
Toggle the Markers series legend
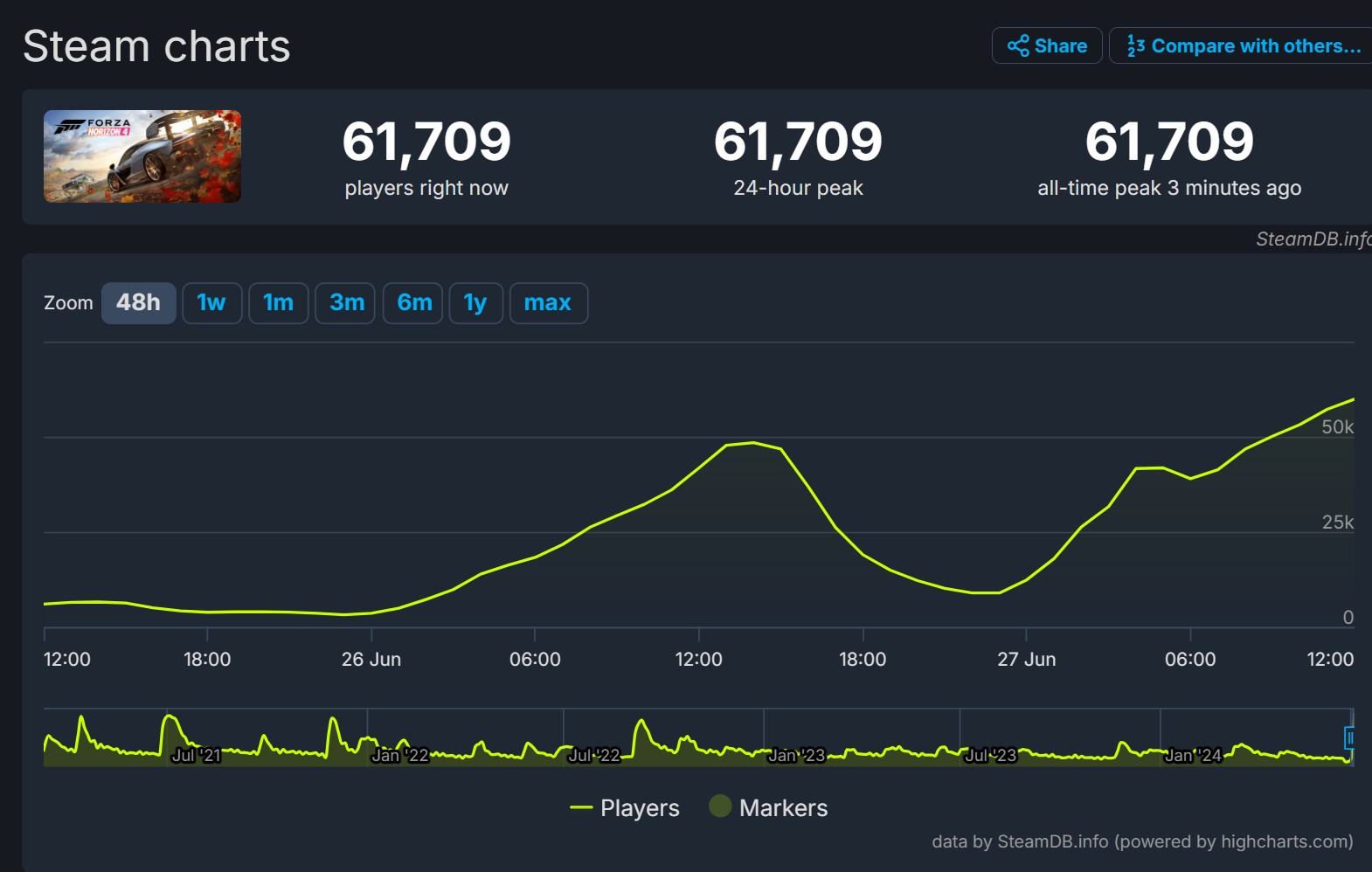pos(782,807)
